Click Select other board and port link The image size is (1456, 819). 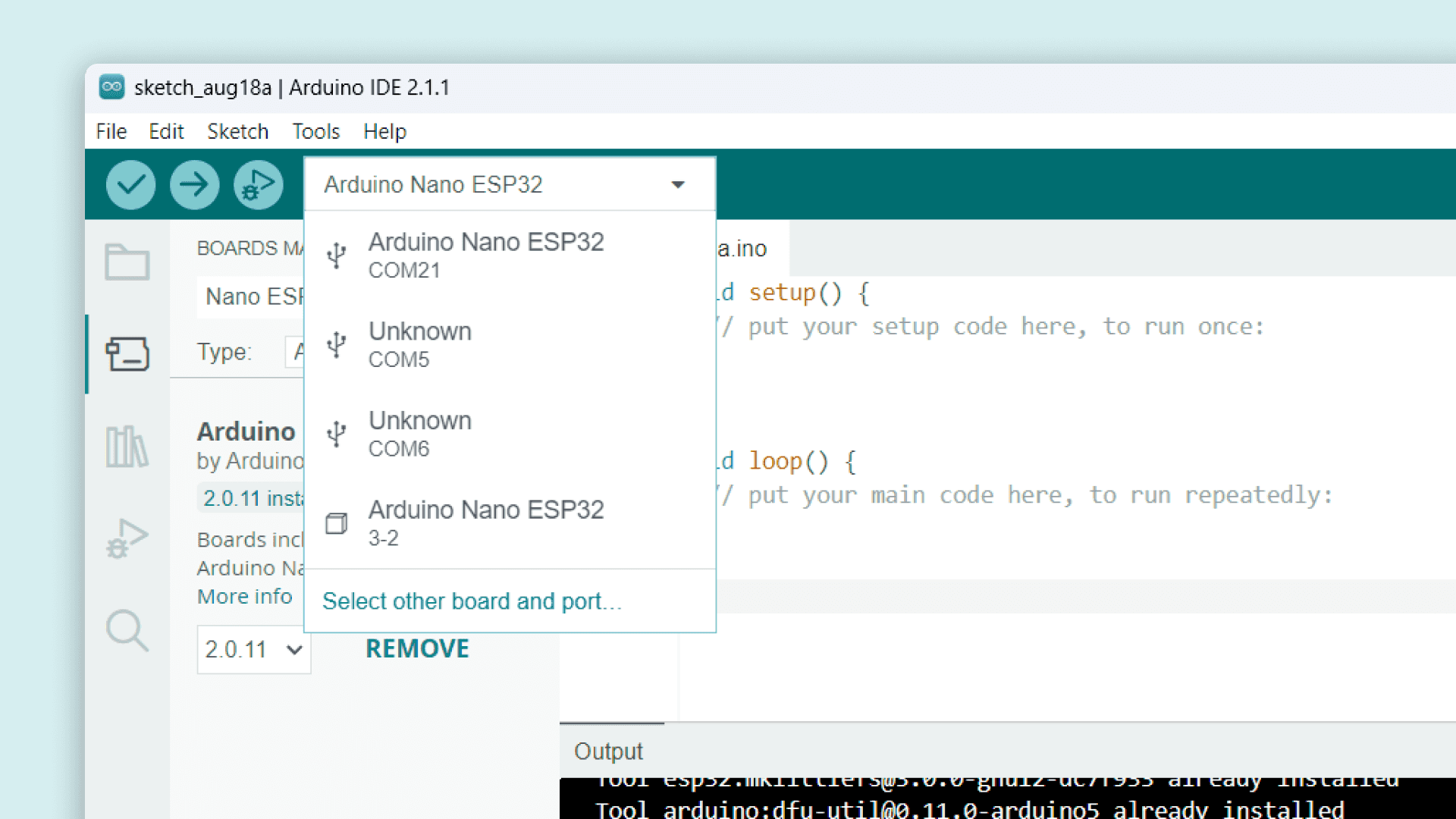click(x=472, y=601)
